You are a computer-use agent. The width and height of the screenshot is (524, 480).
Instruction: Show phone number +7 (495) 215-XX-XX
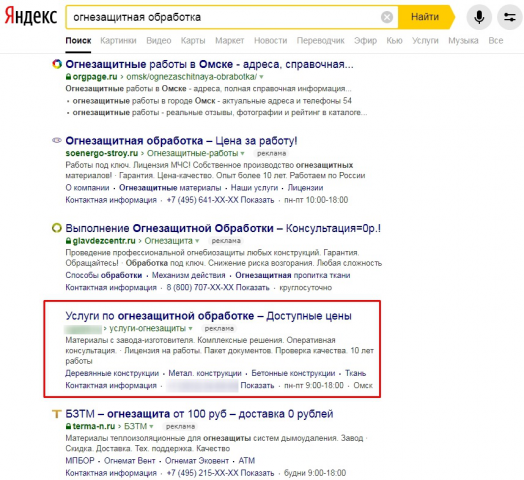click(257, 473)
